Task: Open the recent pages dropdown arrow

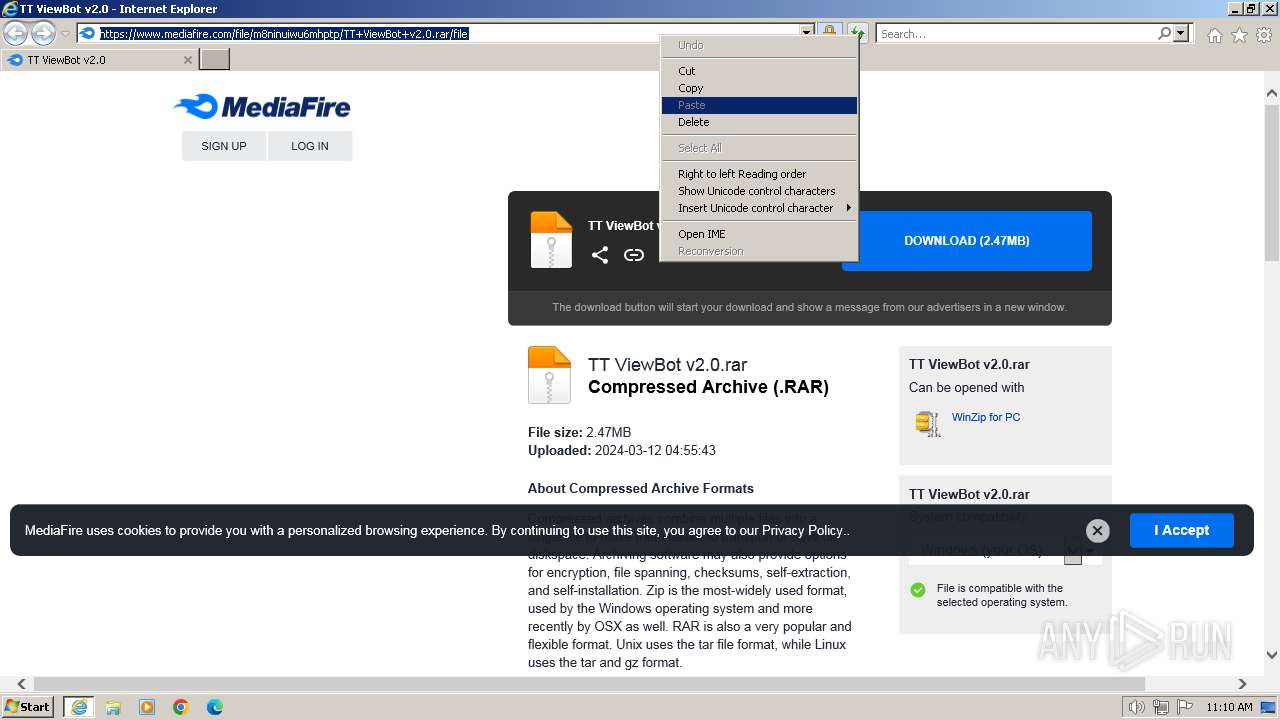Action: tap(66, 34)
